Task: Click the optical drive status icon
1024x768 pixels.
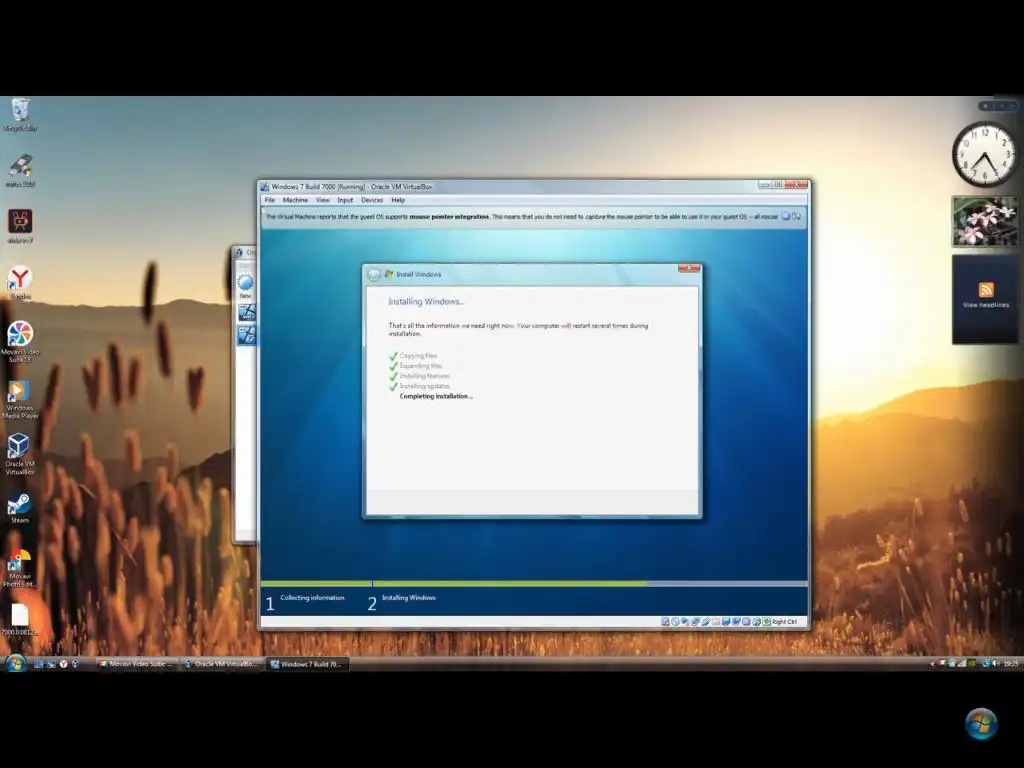Action: click(x=675, y=622)
